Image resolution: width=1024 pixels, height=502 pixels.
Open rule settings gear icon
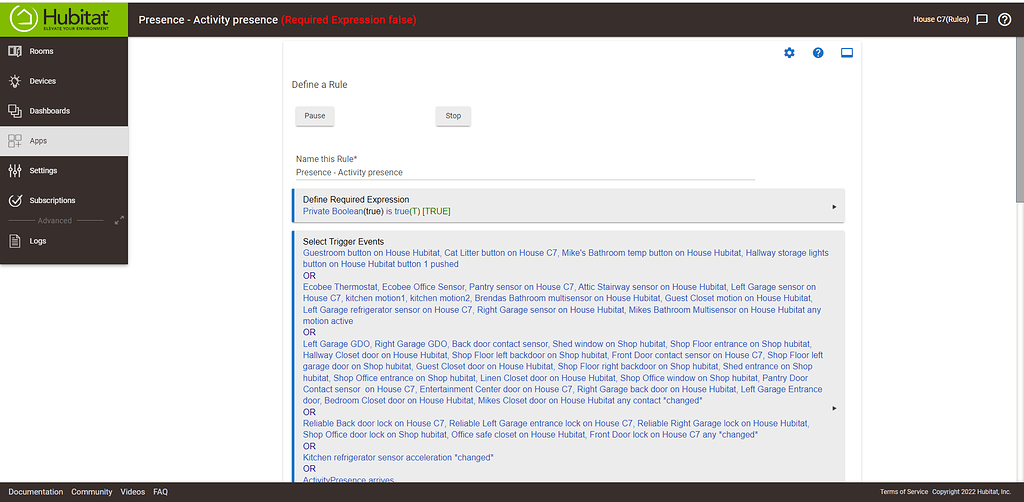click(789, 52)
